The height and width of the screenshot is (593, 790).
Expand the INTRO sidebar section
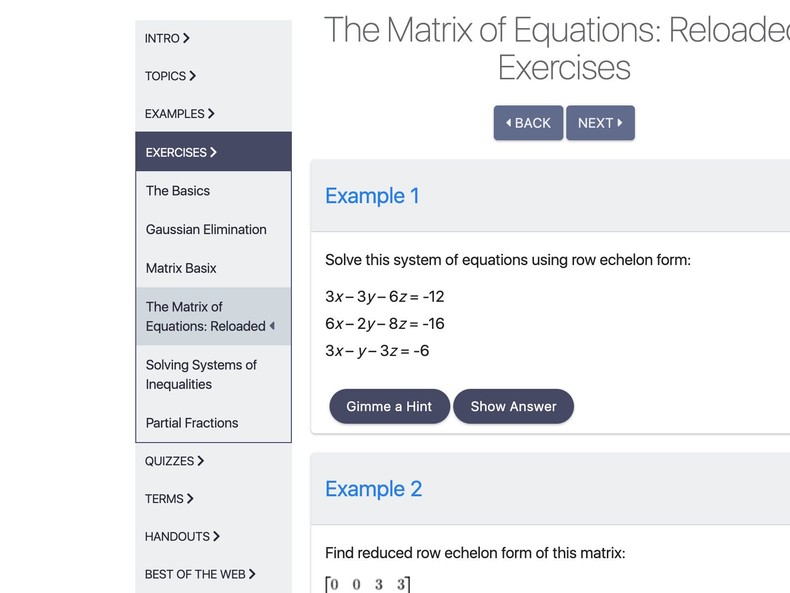point(167,38)
